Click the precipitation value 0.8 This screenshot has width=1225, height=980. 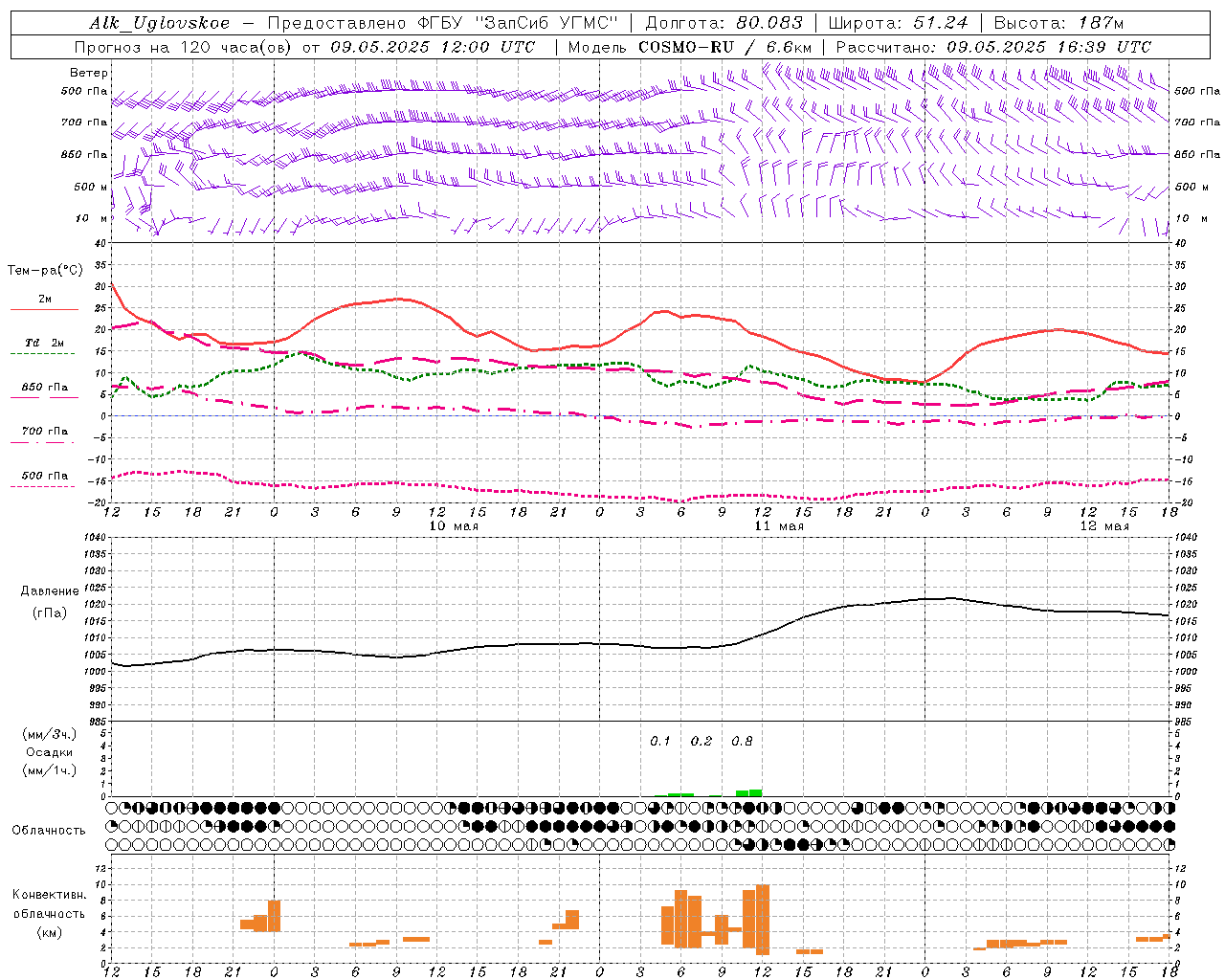coord(742,742)
